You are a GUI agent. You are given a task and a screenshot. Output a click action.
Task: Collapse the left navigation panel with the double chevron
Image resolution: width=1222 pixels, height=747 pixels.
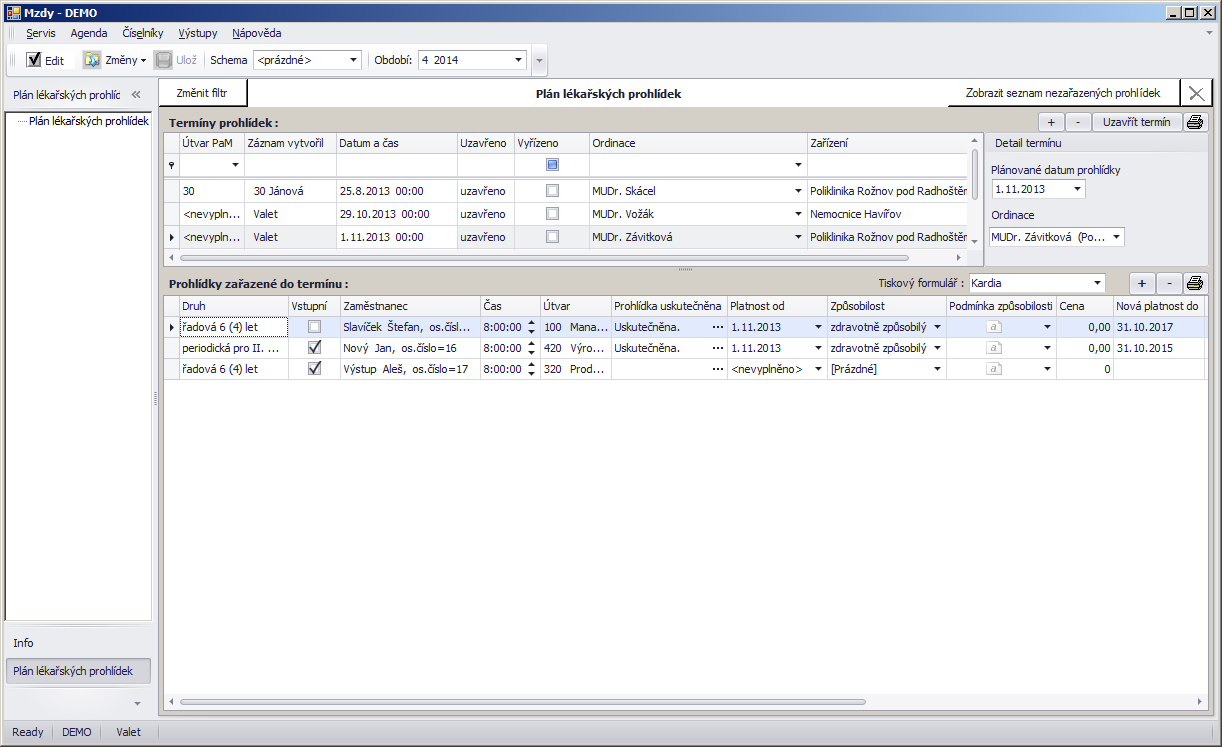137,95
